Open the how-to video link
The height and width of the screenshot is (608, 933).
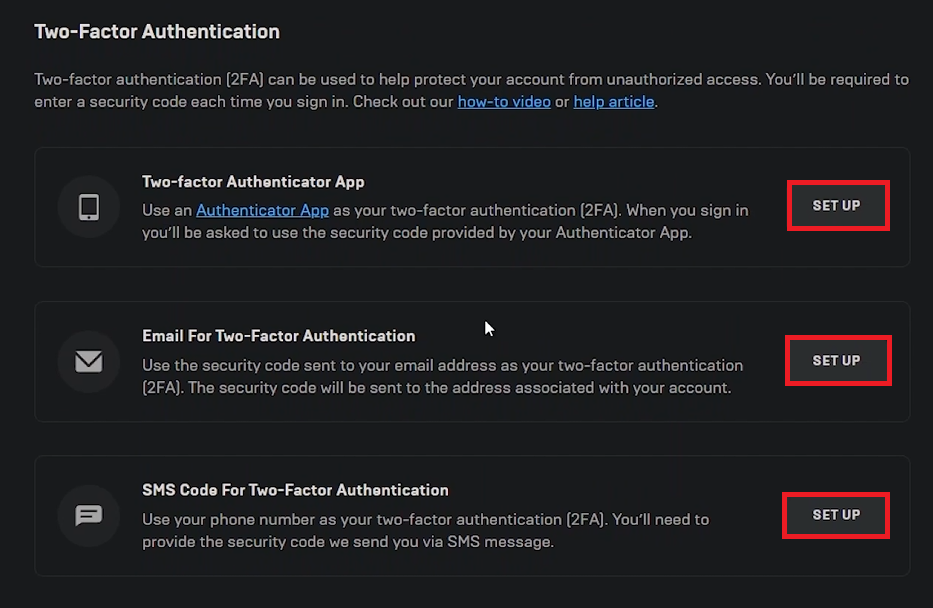click(x=504, y=102)
